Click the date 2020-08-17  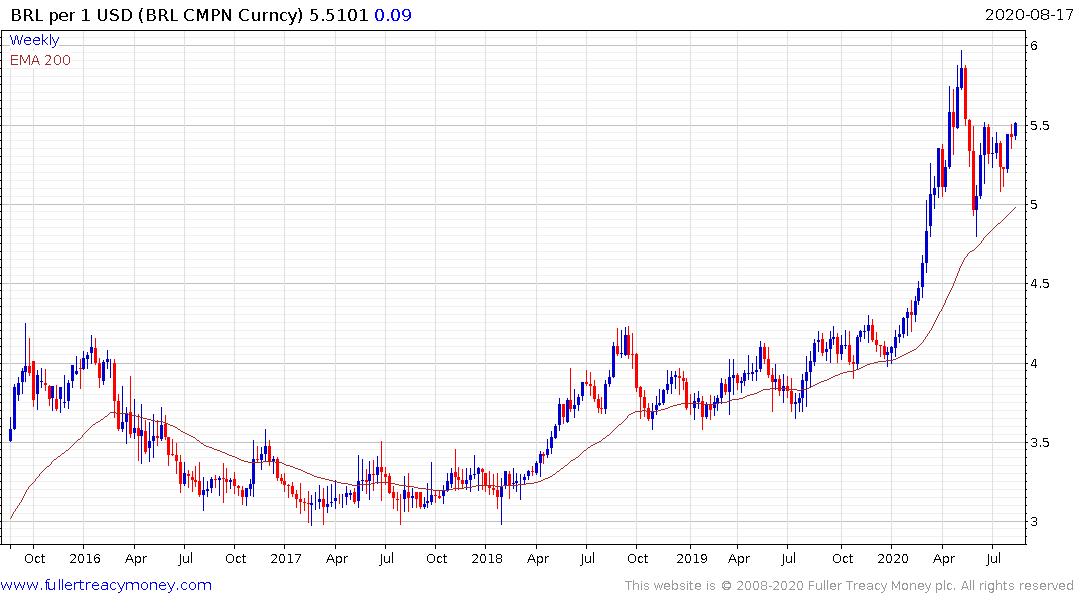(1028, 15)
